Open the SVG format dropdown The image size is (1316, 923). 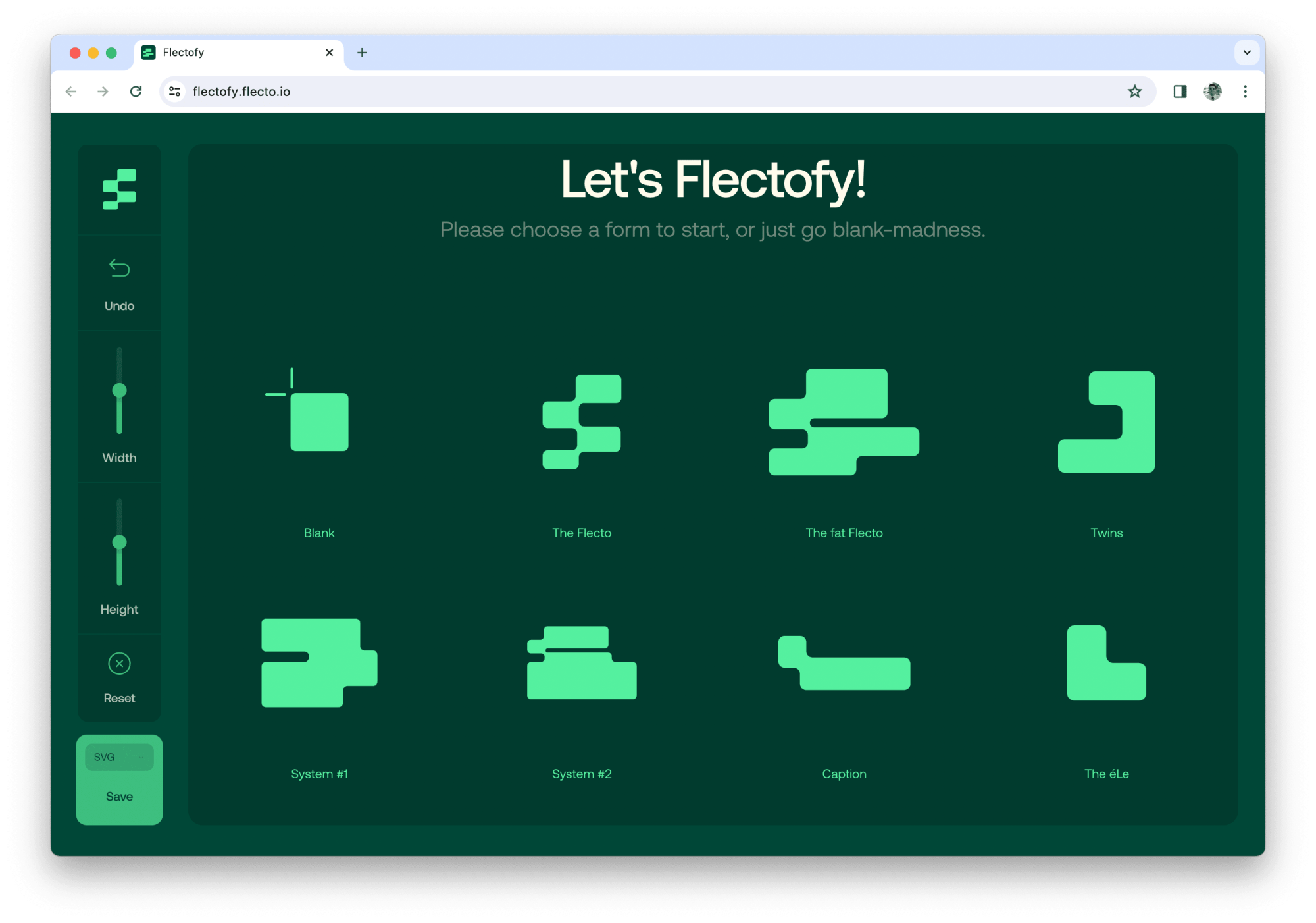pyautogui.click(x=119, y=757)
